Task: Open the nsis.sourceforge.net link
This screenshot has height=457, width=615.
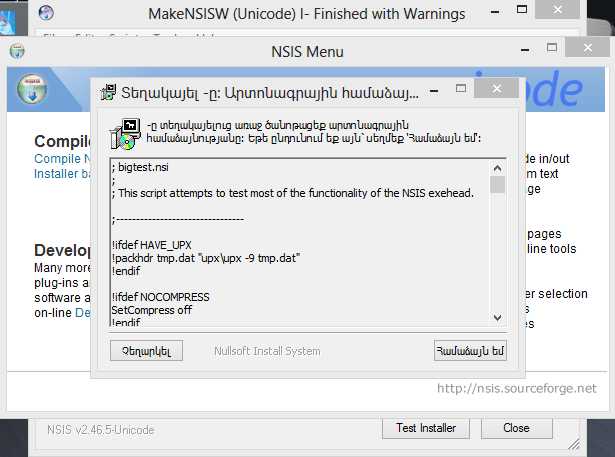Action: coord(517,388)
